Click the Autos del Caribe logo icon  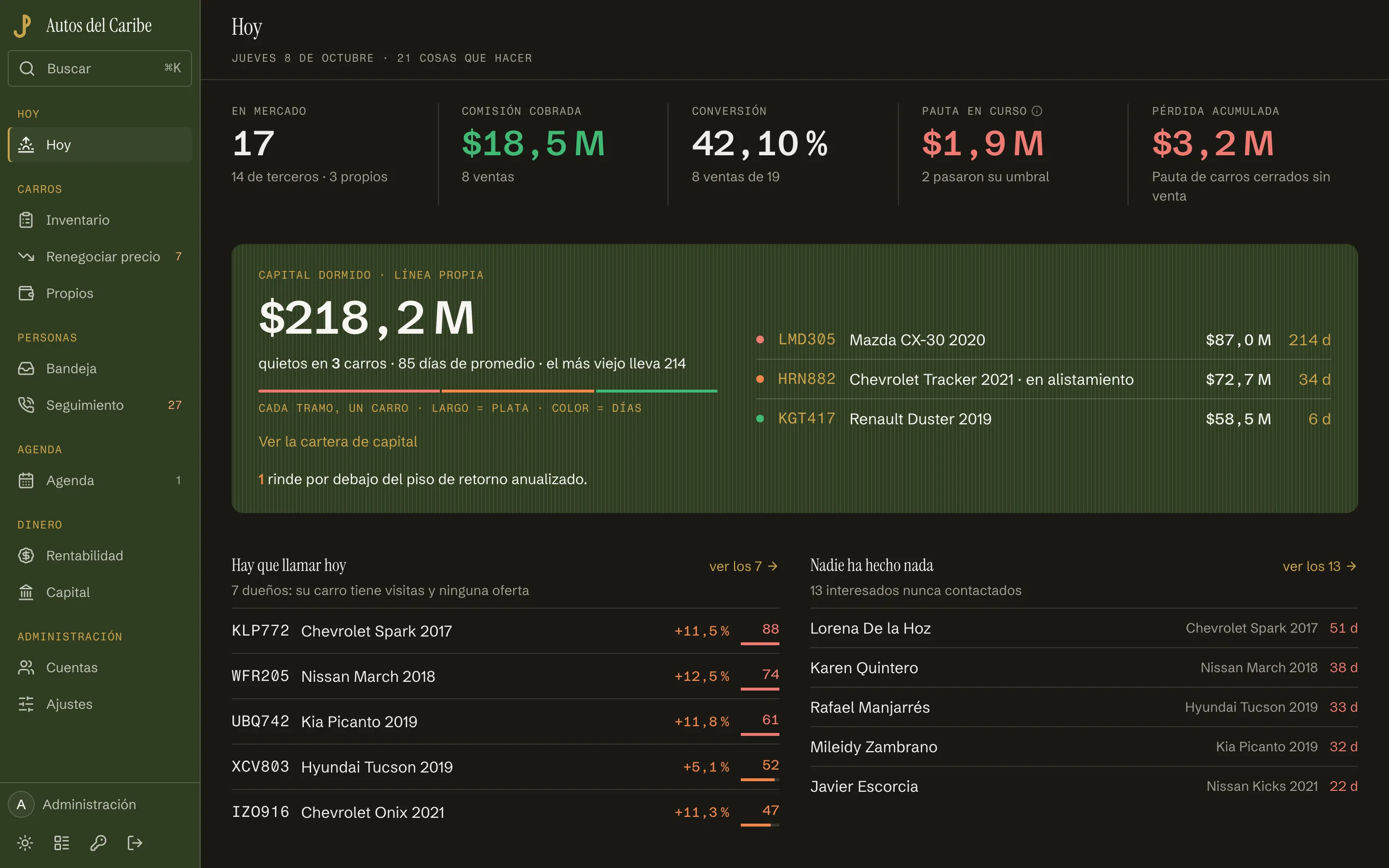(22, 26)
